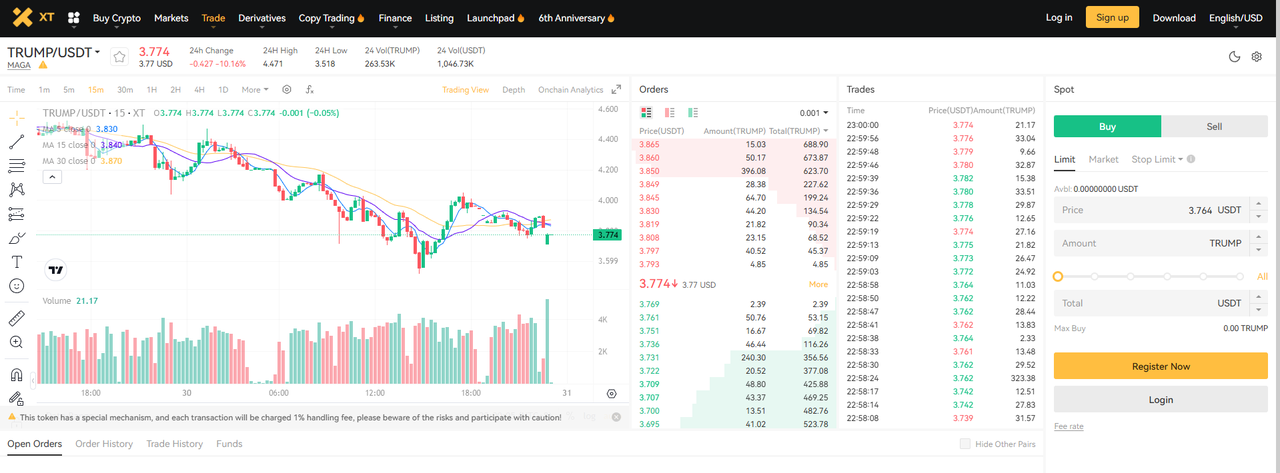Open Total(TRUMP) column dropdown
This screenshot has width=1280, height=473.
800,131
